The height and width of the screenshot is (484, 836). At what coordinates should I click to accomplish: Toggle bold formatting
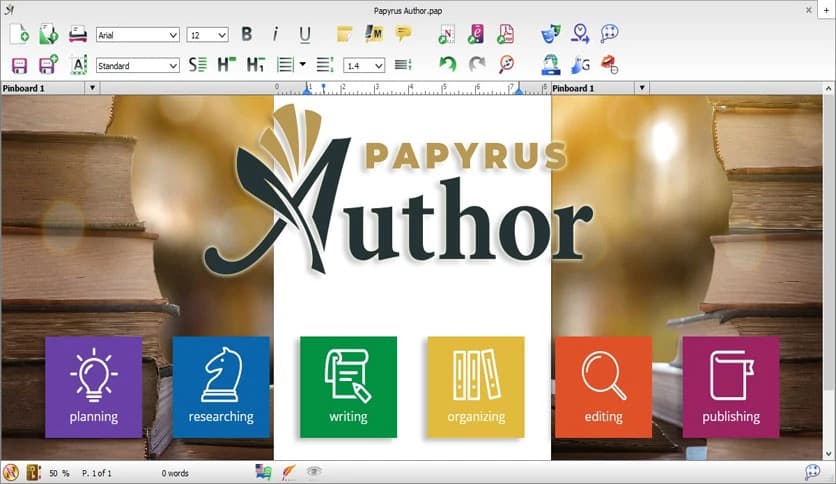click(247, 34)
